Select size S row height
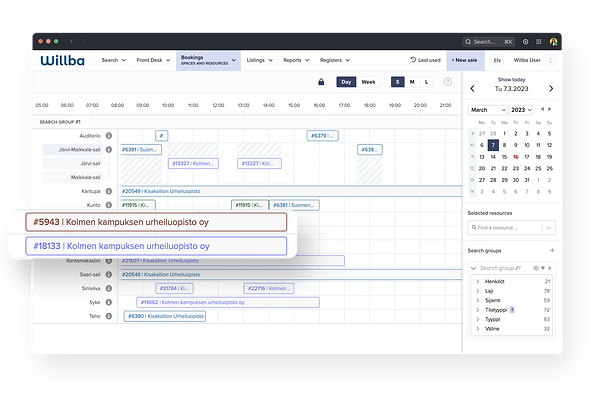600x414 pixels. click(x=398, y=82)
